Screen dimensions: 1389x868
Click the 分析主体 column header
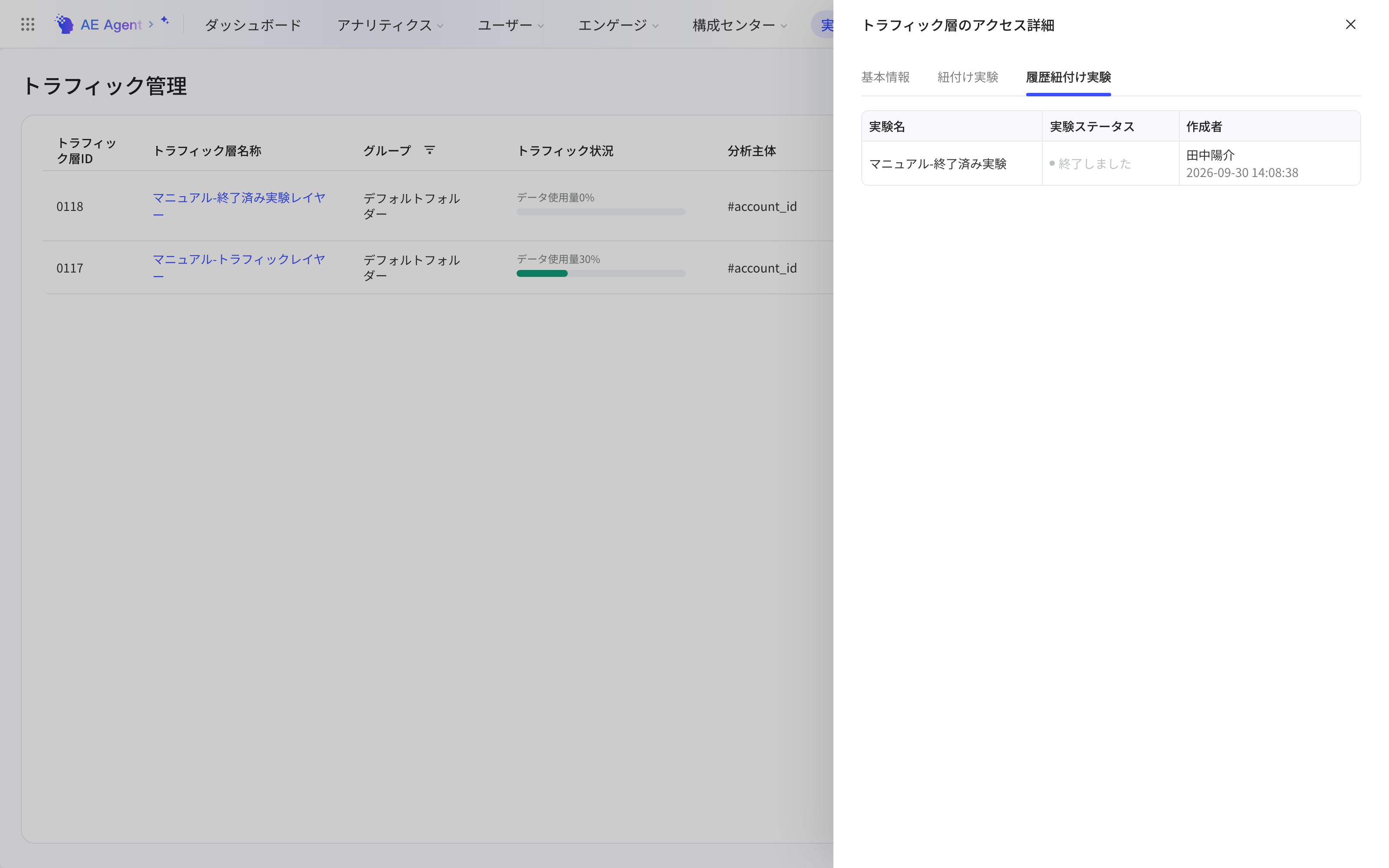(x=751, y=151)
